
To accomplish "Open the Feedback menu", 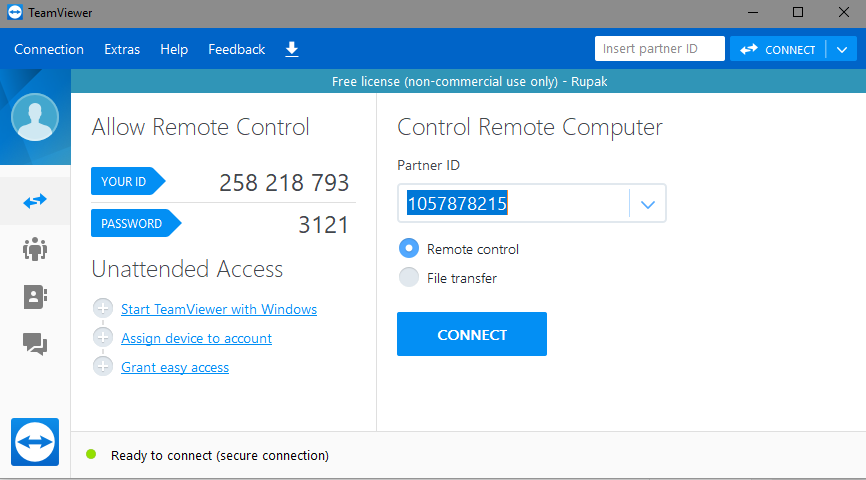I will coord(236,49).
